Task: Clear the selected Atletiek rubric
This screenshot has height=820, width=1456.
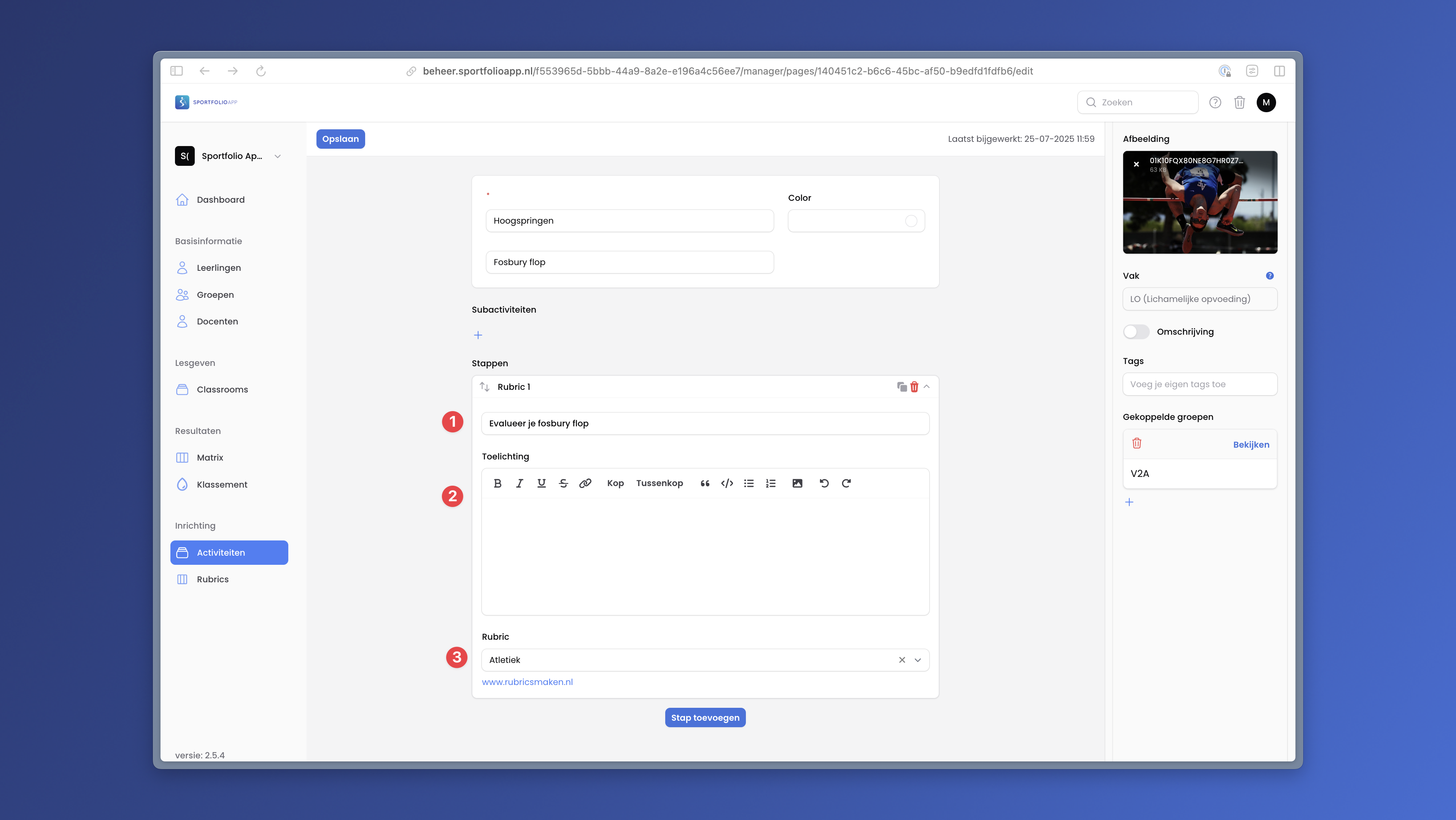Action: (902, 660)
